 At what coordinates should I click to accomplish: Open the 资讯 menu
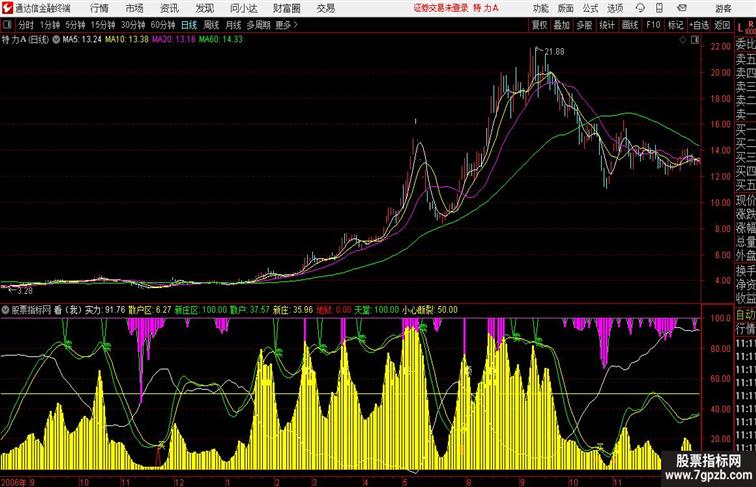(169, 8)
